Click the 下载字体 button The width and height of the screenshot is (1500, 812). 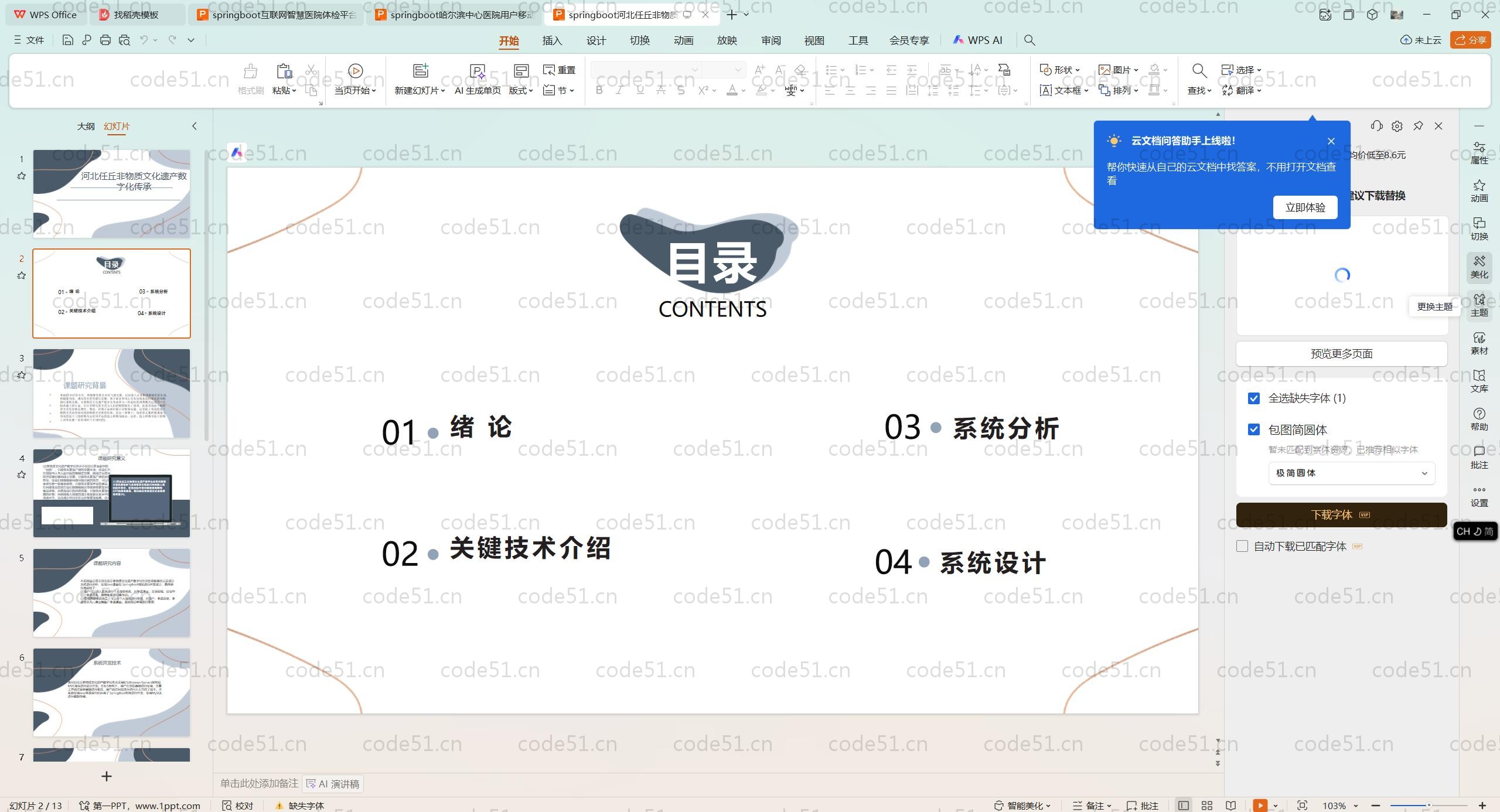(1341, 515)
